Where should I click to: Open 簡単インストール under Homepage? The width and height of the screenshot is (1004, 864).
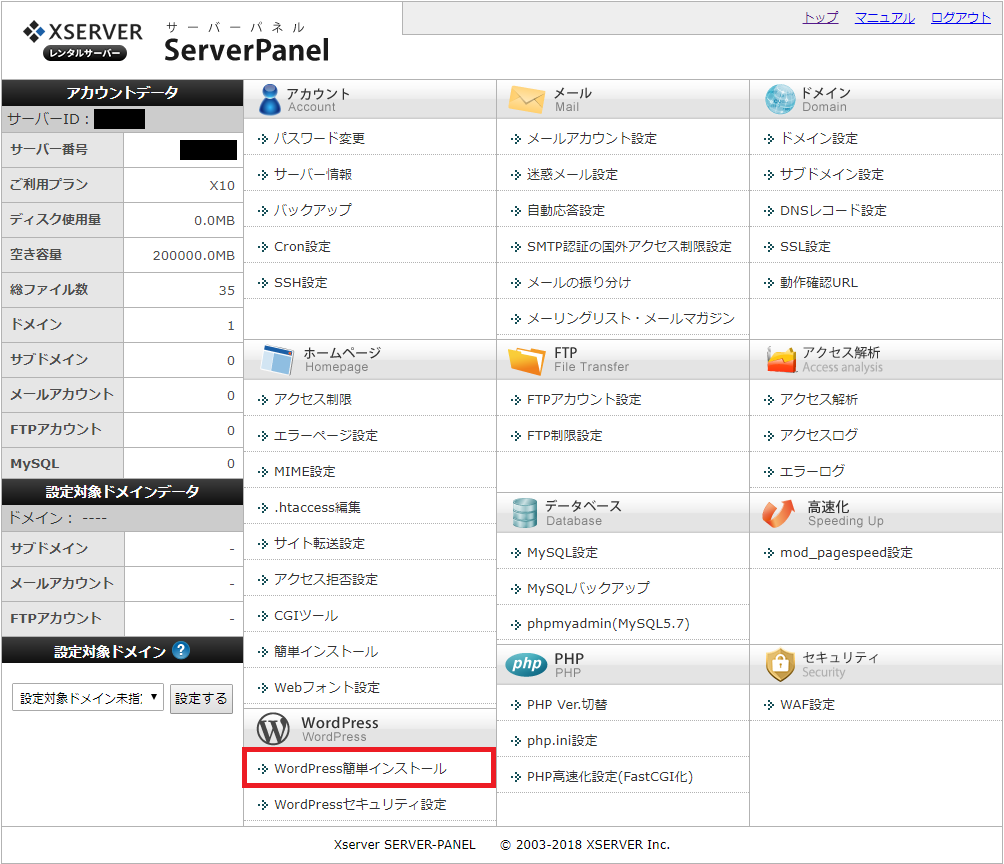click(x=326, y=651)
